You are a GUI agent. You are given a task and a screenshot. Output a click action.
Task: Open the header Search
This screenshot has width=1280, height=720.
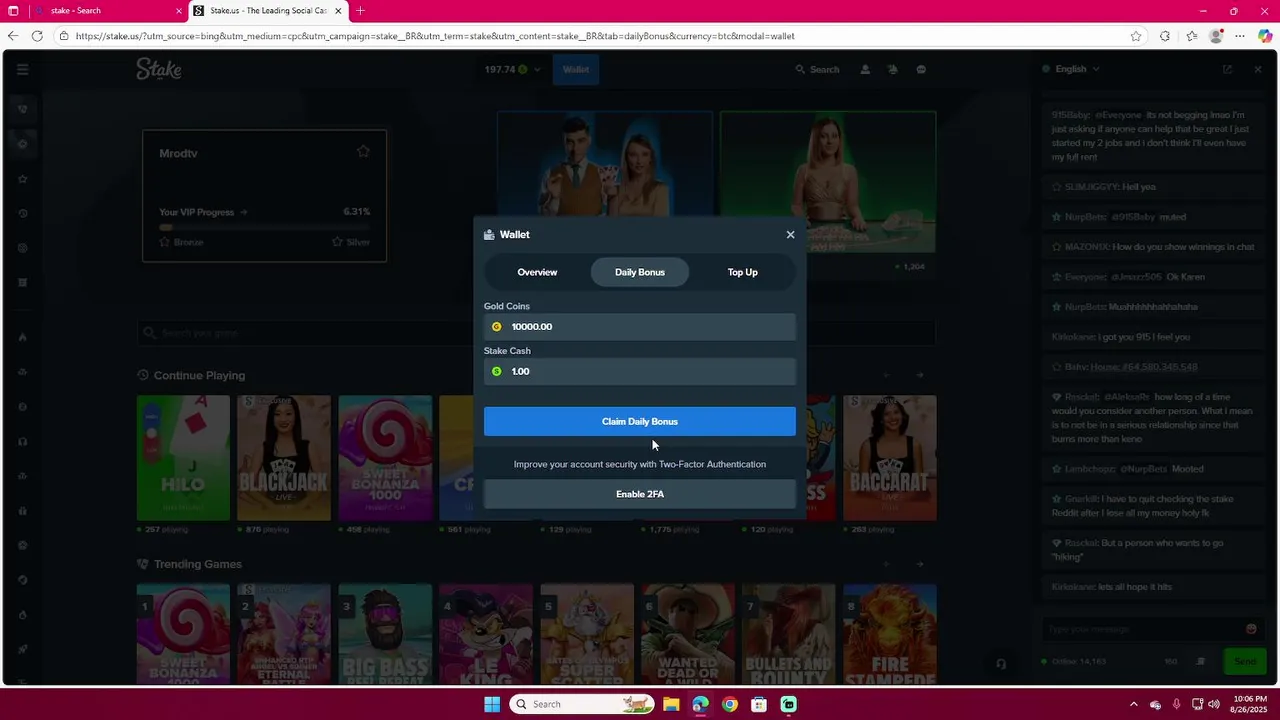click(817, 69)
